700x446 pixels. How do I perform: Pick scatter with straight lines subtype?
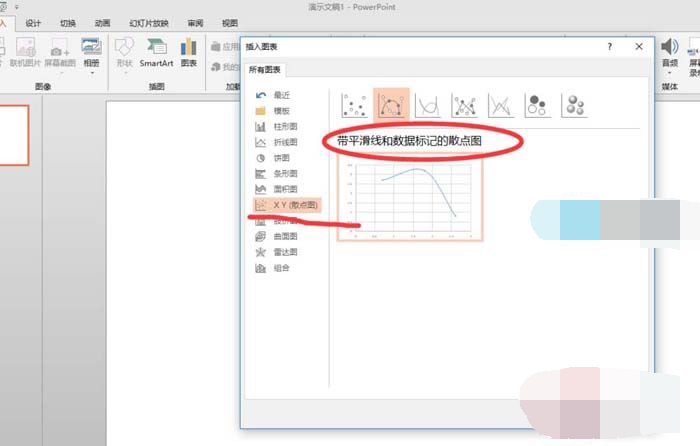click(501, 104)
